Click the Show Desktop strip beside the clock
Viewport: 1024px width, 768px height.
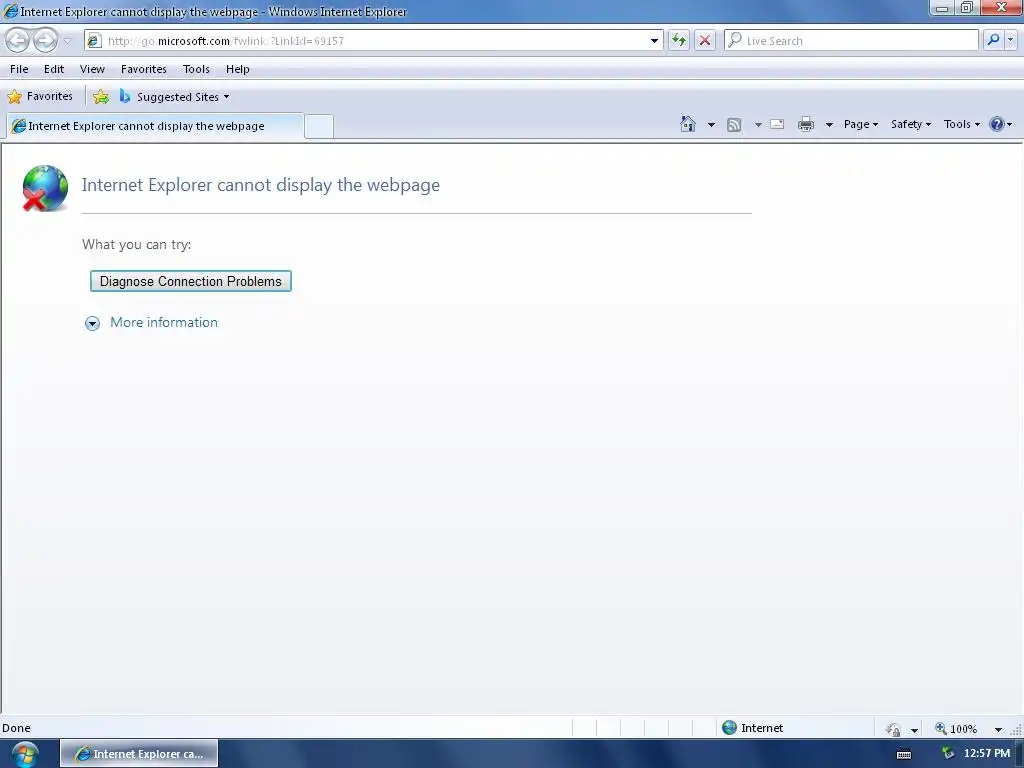pos(1019,754)
